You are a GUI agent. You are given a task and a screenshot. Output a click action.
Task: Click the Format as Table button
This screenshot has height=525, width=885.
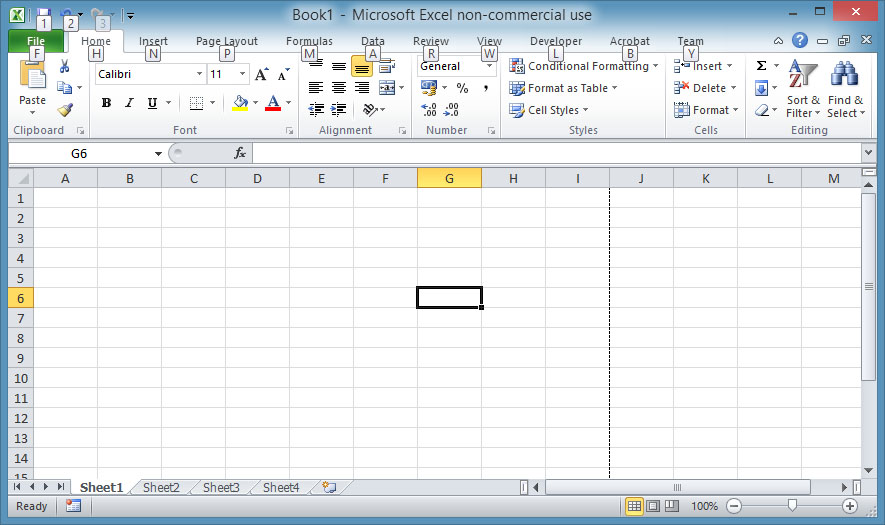[x=563, y=88]
